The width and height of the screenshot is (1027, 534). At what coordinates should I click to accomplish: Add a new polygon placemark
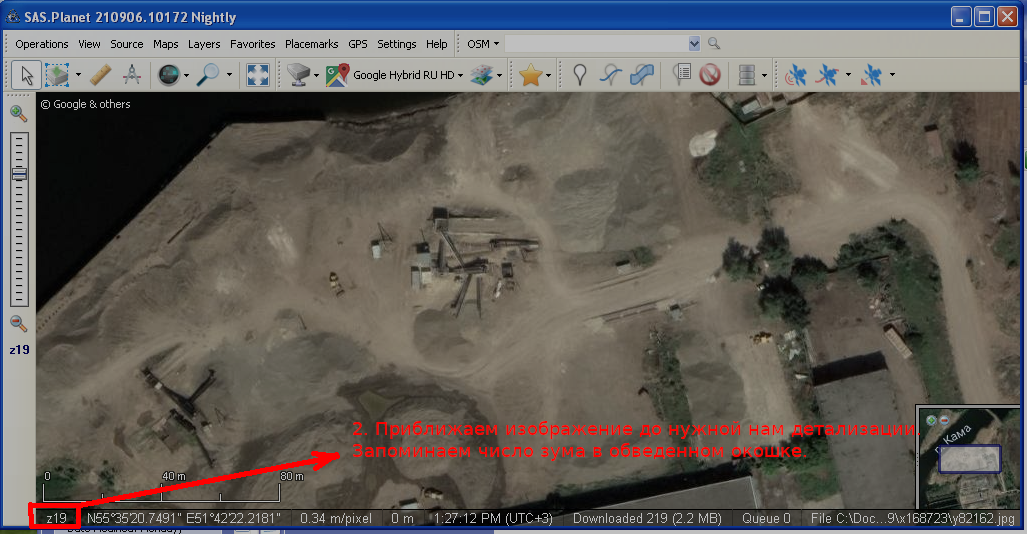click(x=642, y=75)
